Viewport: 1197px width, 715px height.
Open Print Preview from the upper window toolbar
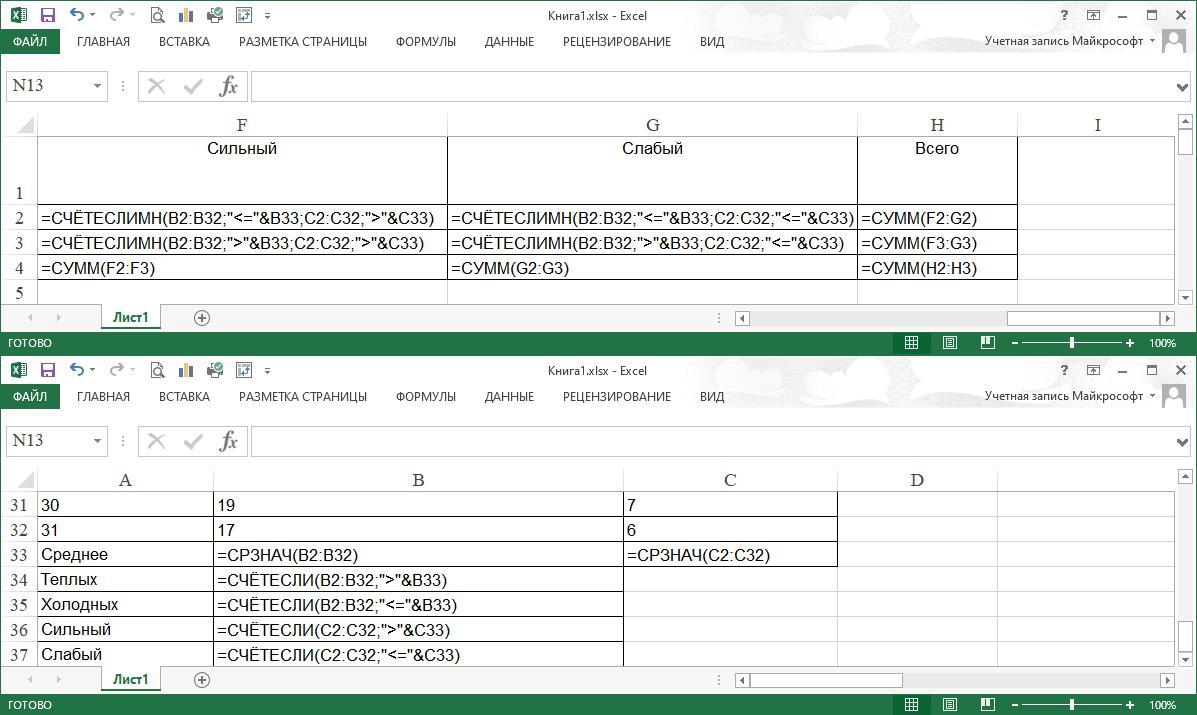coord(157,15)
